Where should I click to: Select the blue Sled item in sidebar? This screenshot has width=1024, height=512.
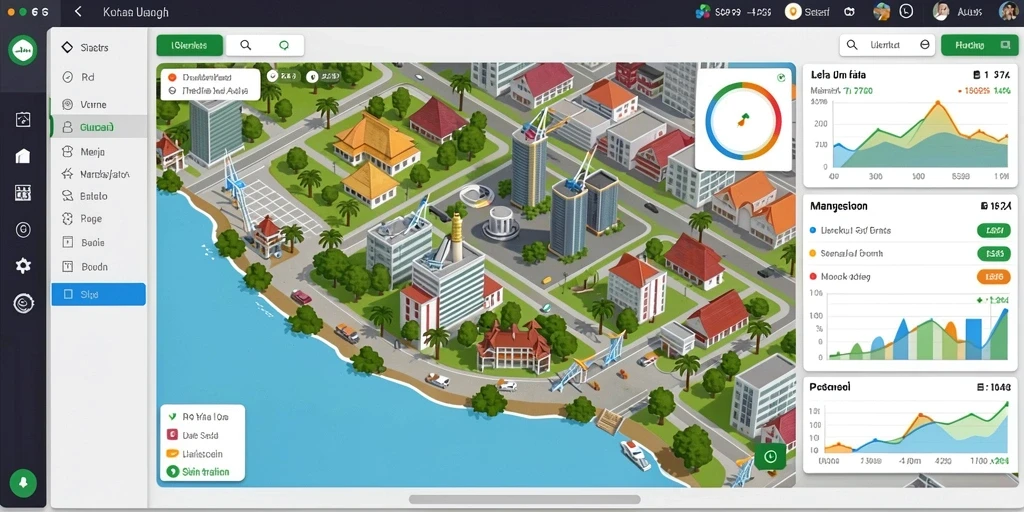click(x=99, y=295)
